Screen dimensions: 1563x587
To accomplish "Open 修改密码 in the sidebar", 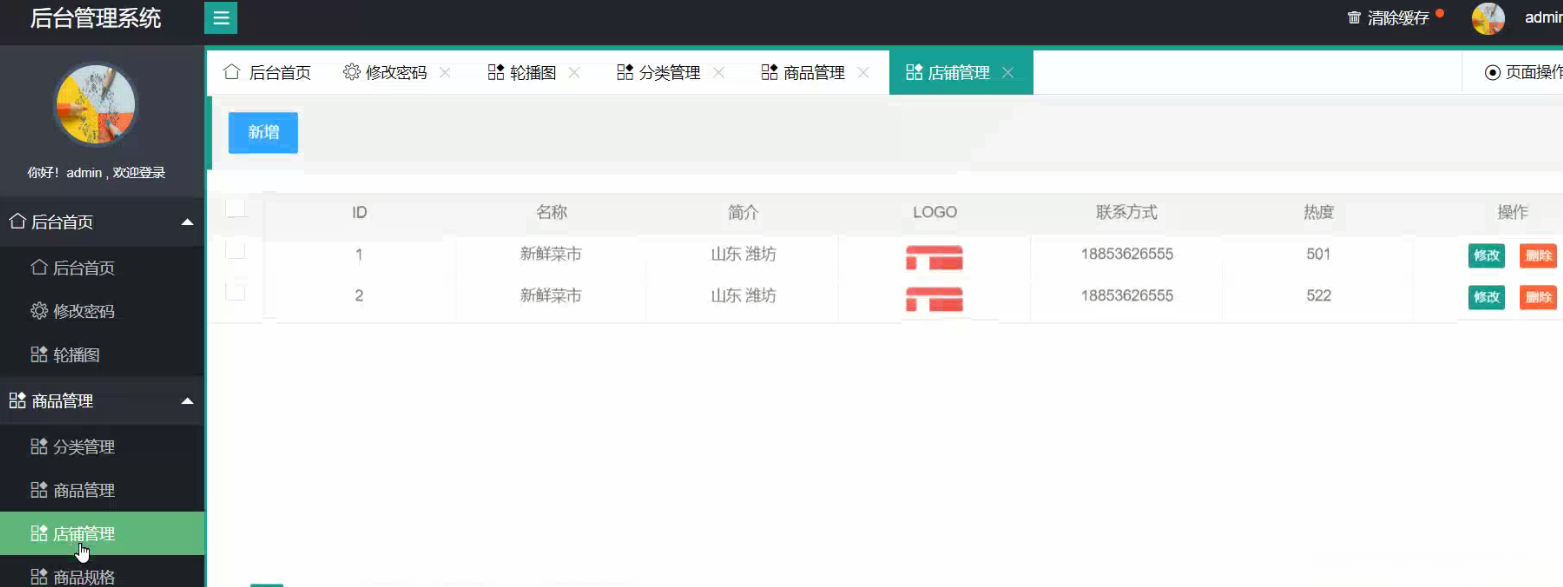I will [102, 311].
